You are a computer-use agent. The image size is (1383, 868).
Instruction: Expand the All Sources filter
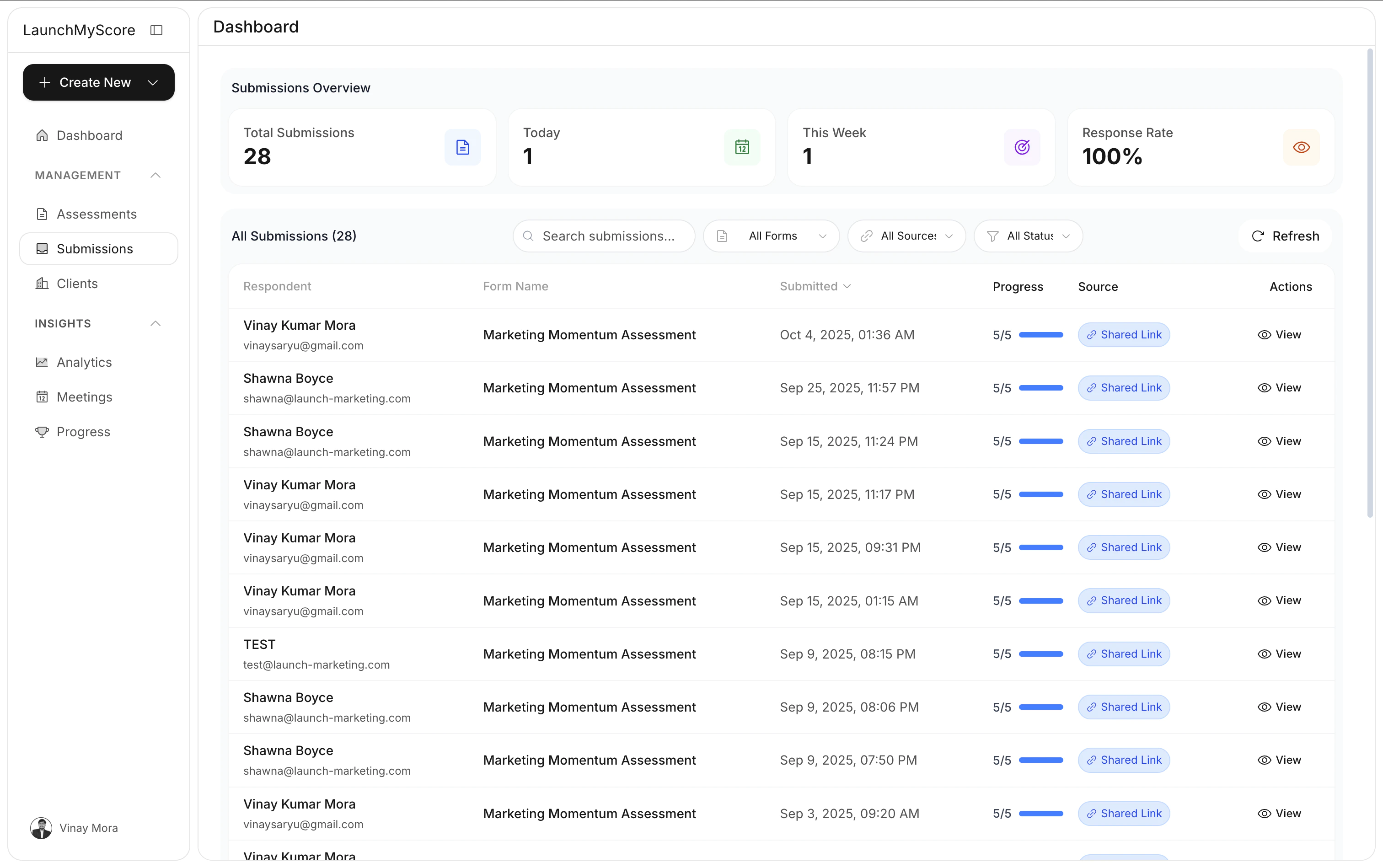(906, 236)
